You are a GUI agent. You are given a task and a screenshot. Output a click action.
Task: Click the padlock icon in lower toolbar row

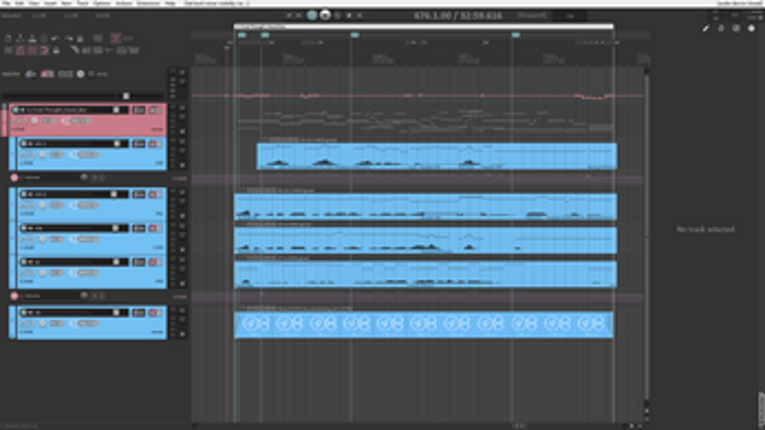55,50
